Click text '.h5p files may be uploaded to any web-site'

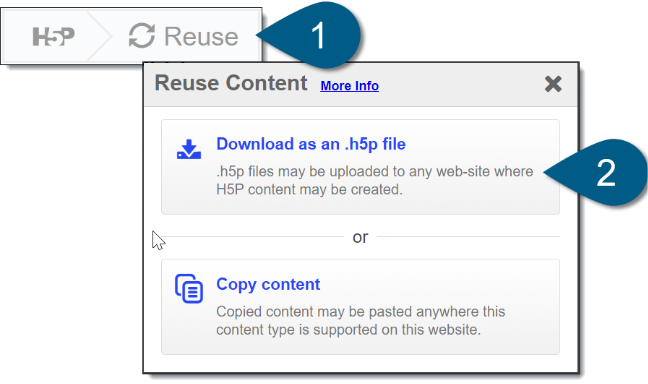[x=353, y=171]
